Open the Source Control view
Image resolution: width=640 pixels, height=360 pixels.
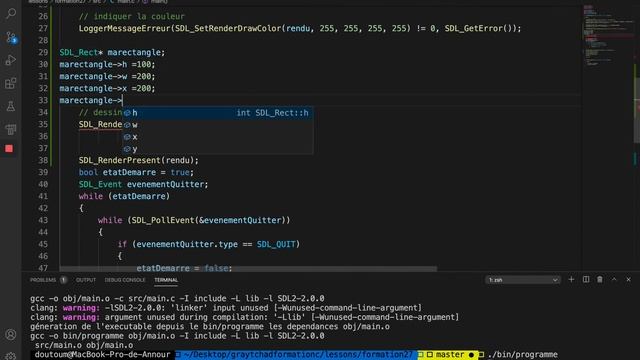11,38
